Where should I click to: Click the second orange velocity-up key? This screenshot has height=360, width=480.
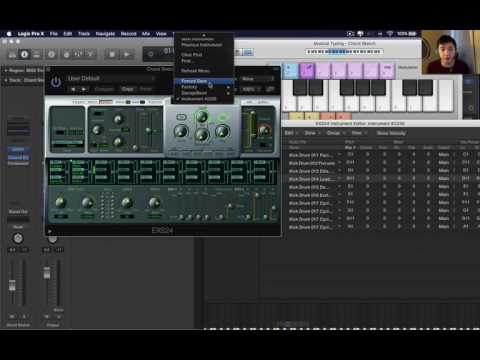tap(342, 116)
